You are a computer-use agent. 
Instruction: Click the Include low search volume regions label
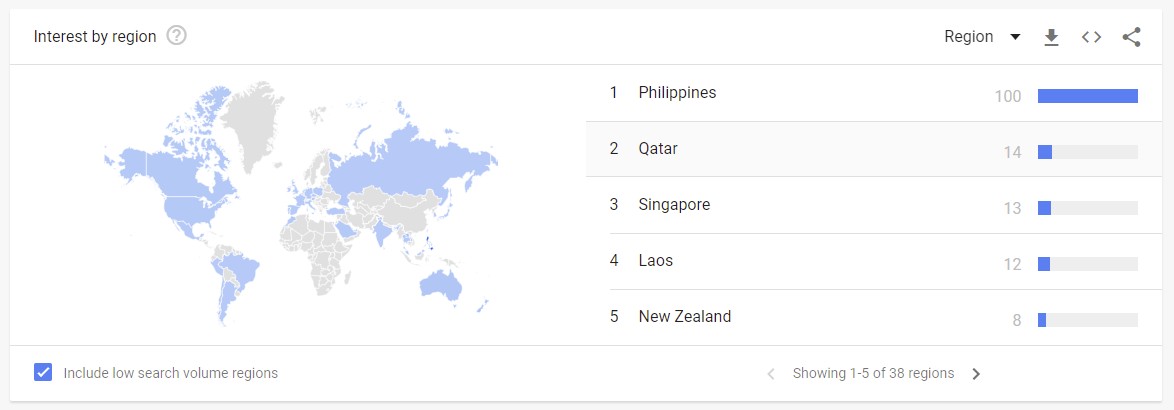(x=171, y=373)
